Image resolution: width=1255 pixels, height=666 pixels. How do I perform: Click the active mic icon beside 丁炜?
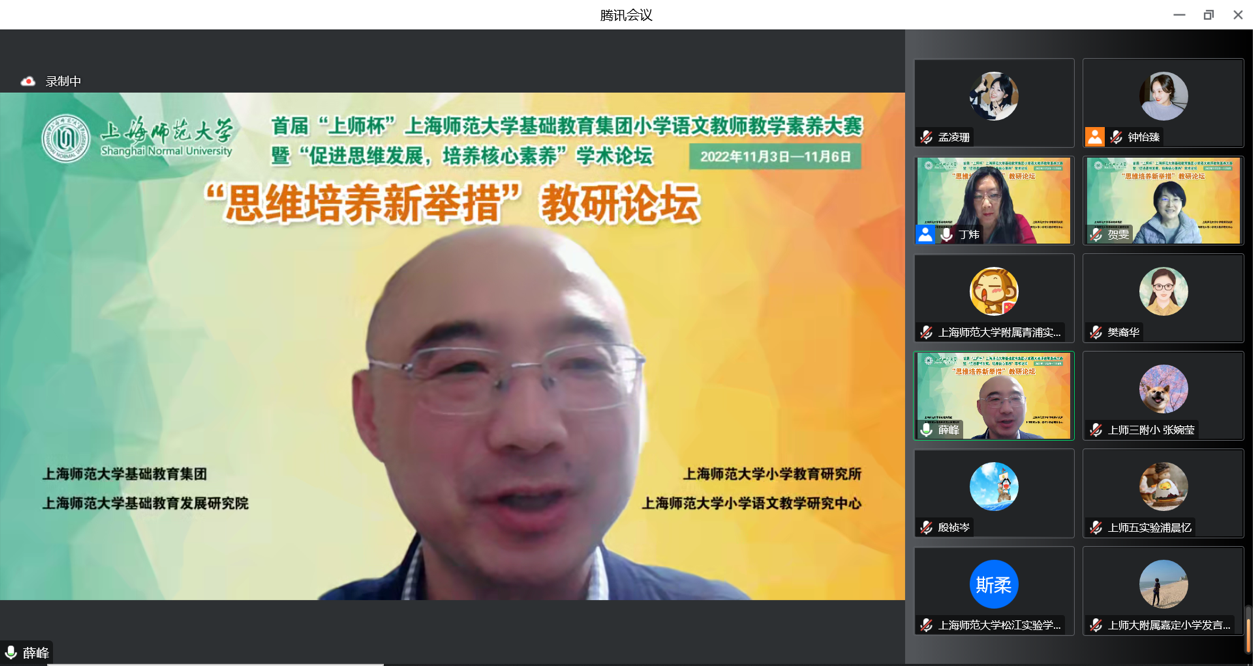946,234
